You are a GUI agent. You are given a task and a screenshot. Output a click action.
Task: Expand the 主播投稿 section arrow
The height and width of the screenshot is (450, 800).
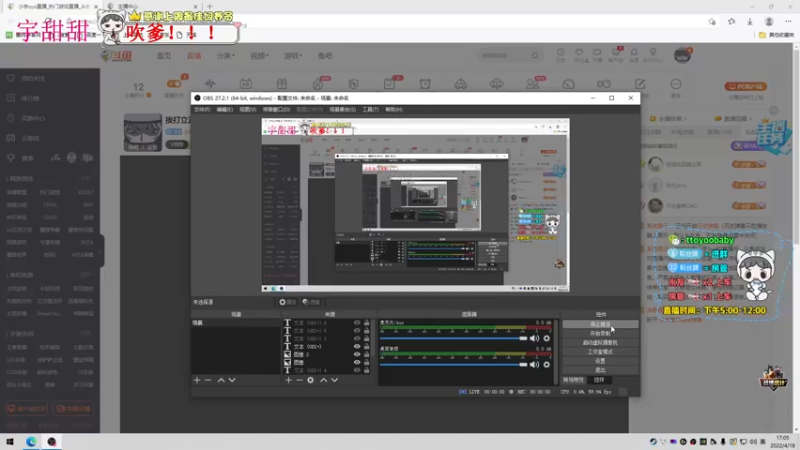[x=685, y=119]
